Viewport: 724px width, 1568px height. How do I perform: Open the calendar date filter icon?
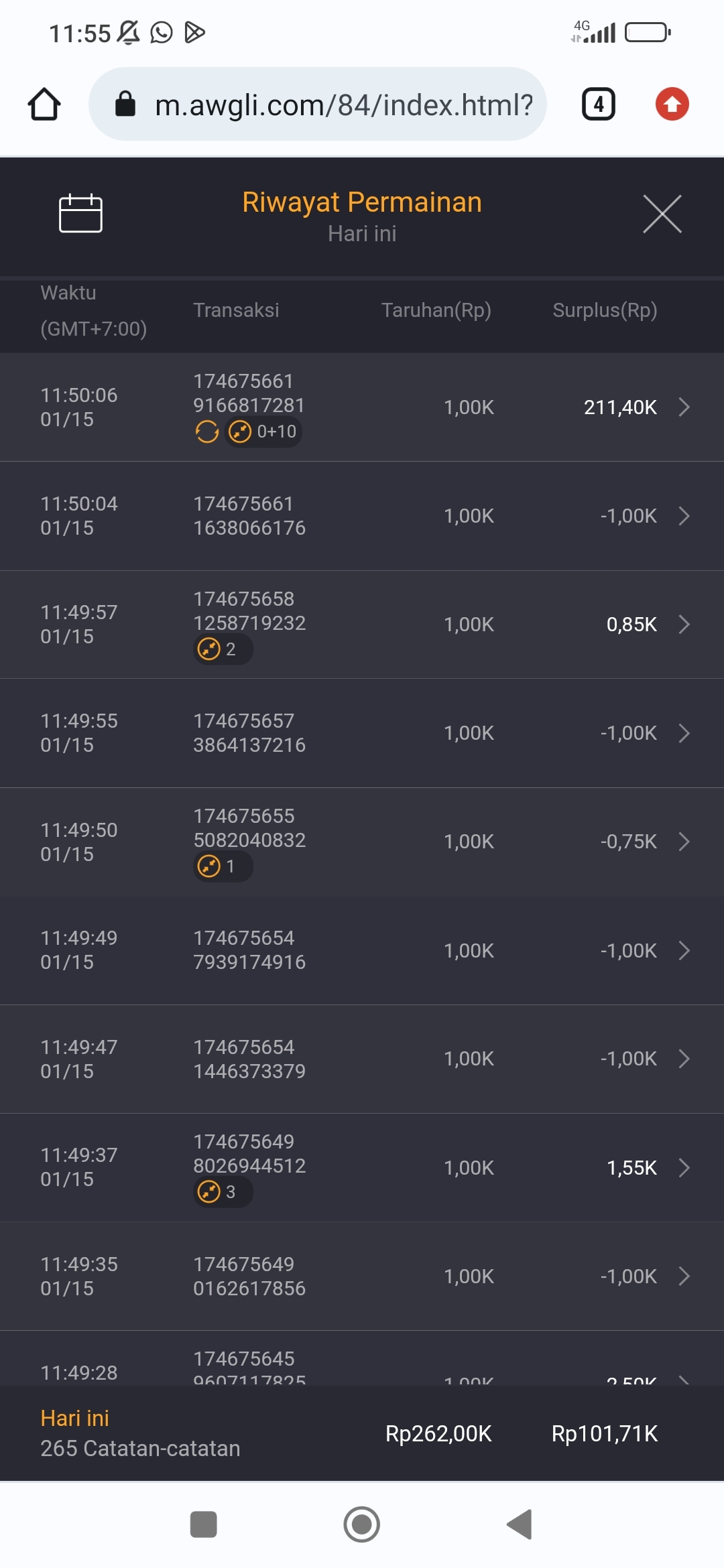pyautogui.click(x=80, y=214)
